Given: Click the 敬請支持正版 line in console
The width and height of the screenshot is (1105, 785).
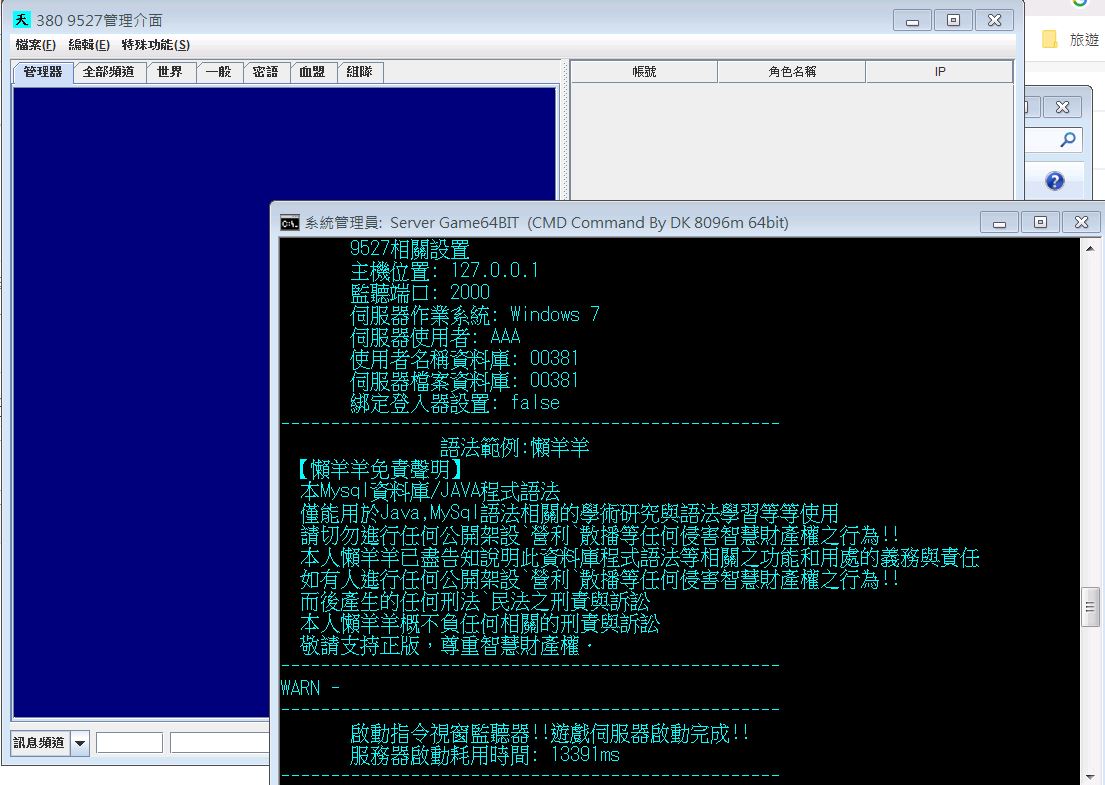Looking at the screenshot, I should pyautogui.click(x=447, y=645).
